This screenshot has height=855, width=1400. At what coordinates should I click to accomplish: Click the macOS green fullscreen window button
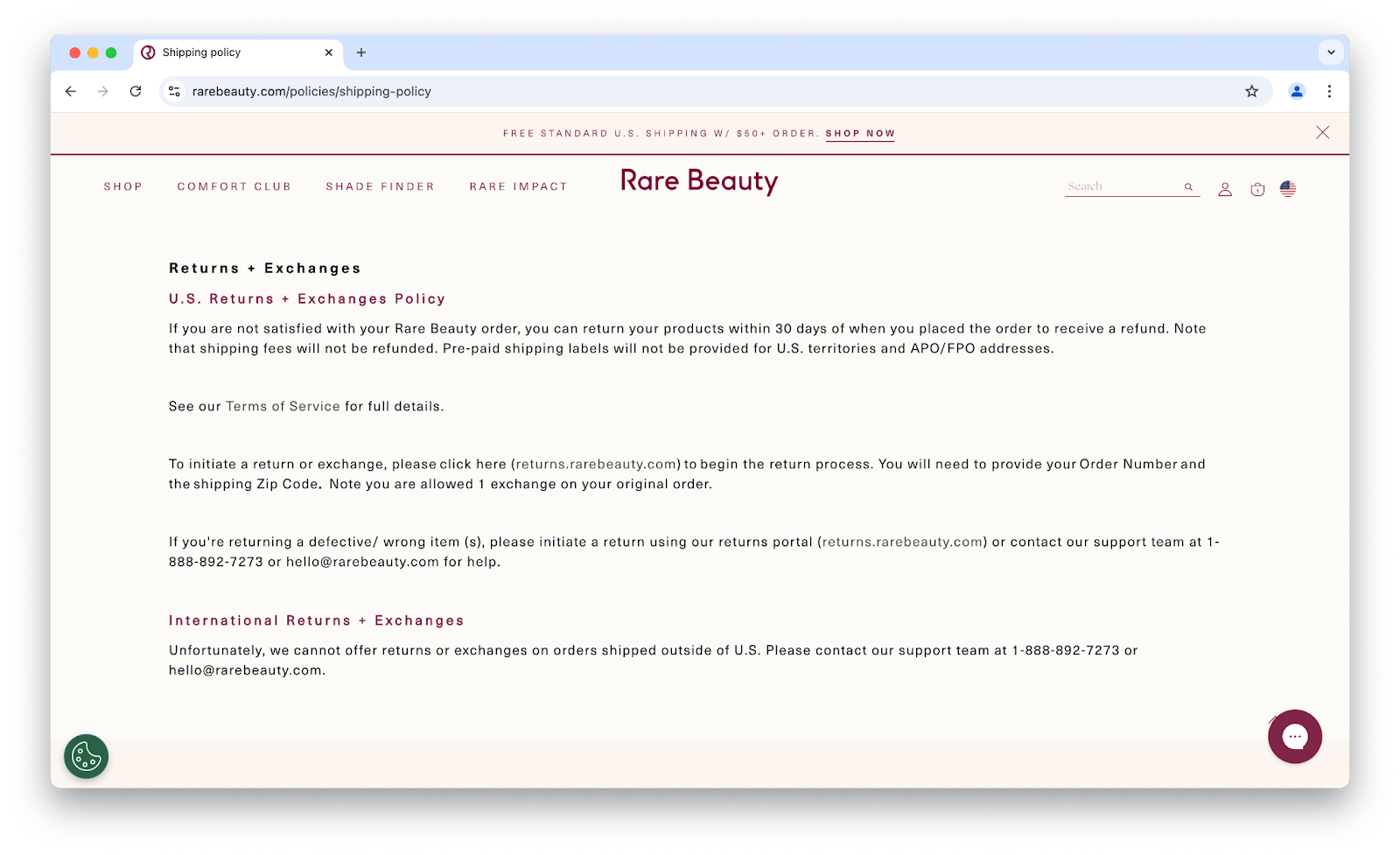click(x=111, y=53)
